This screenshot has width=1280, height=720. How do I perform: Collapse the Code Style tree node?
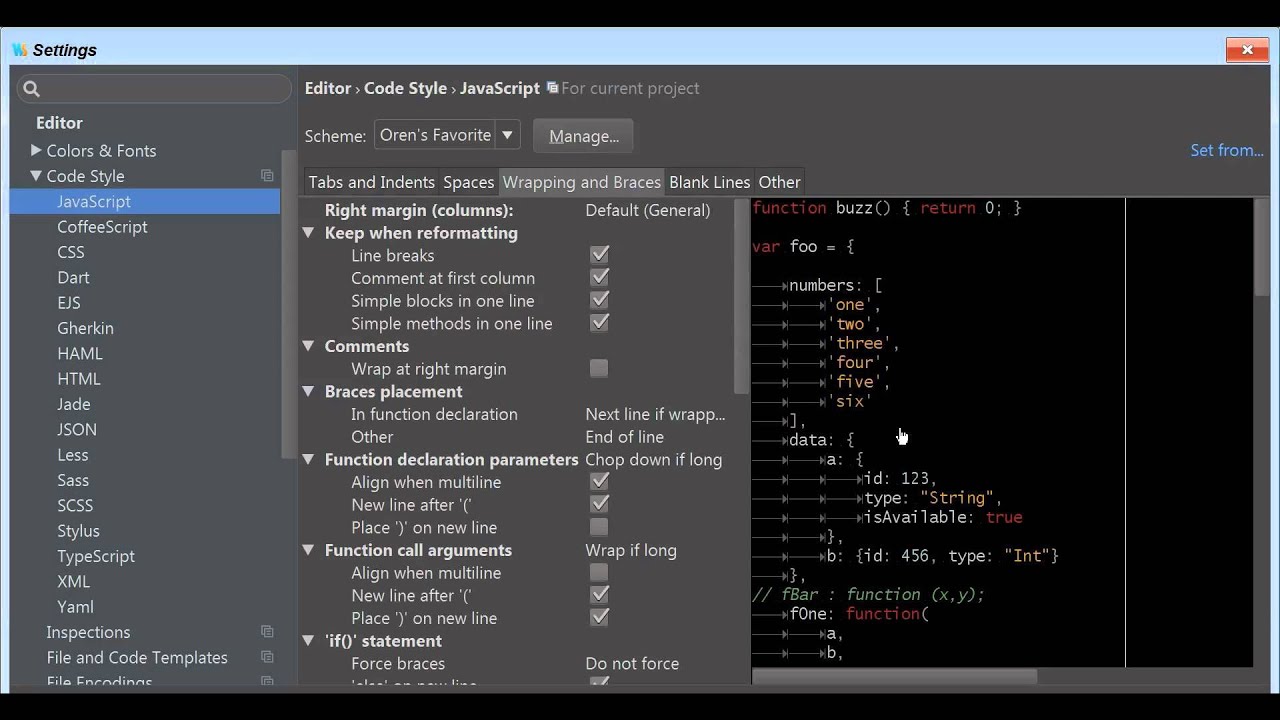[36, 176]
